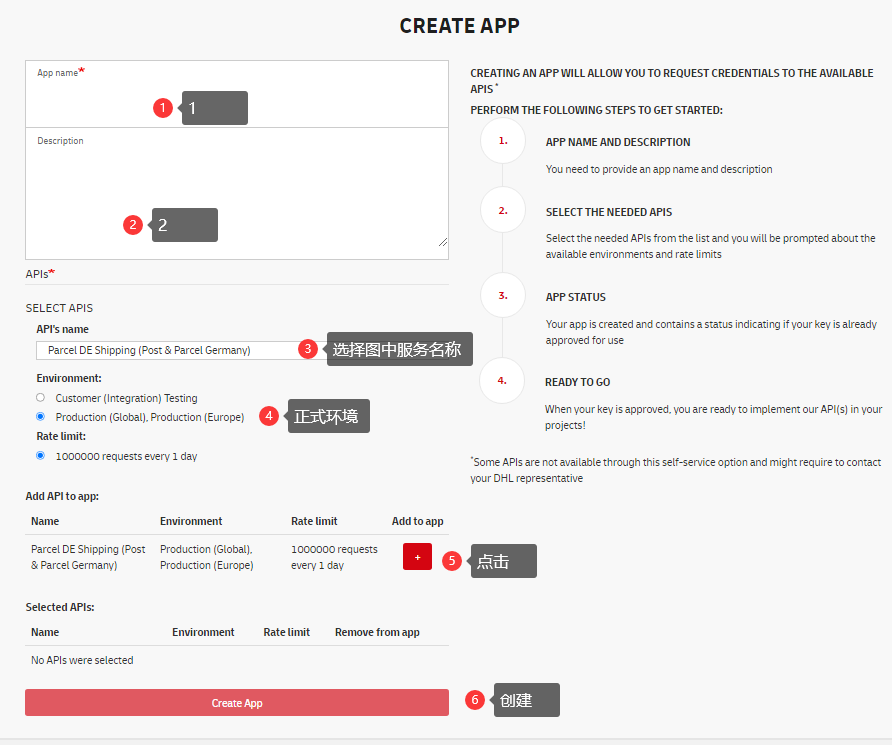Click red annotation marker number 1
This screenshot has height=745, width=892.
pyautogui.click(x=163, y=108)
